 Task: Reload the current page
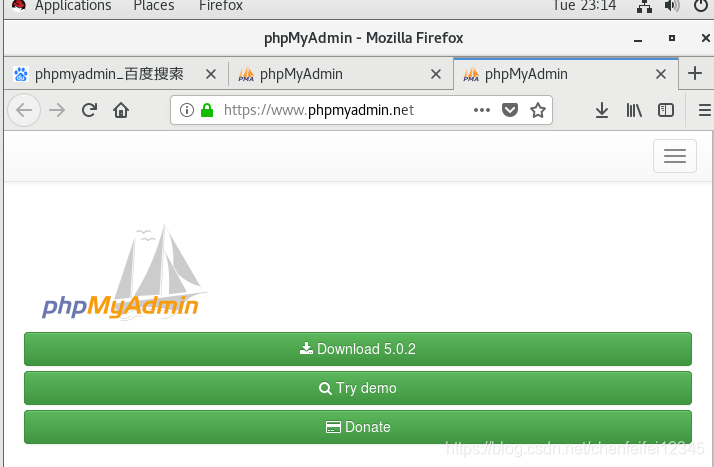coord(89,110)
